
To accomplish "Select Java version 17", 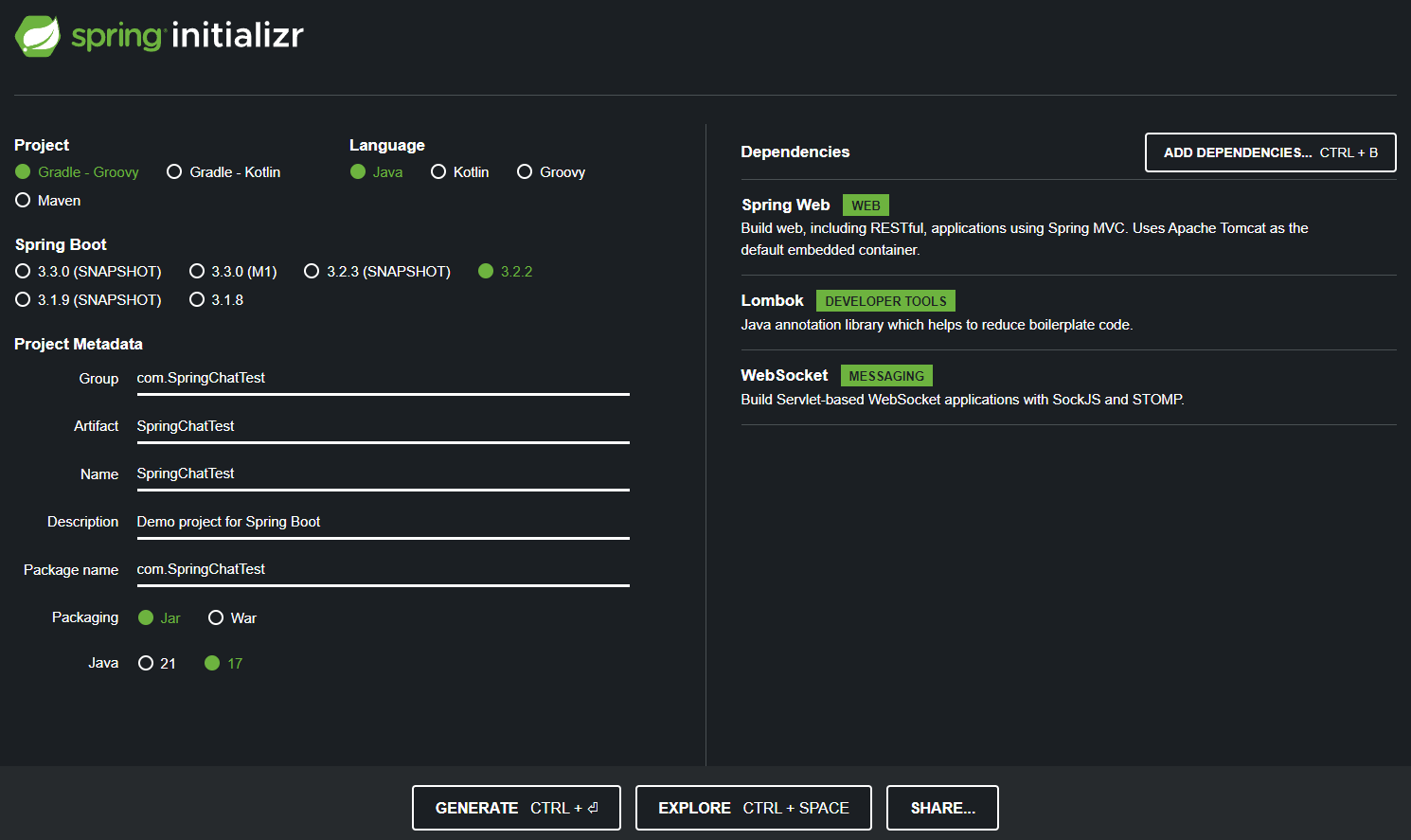I will click(224, 664).
